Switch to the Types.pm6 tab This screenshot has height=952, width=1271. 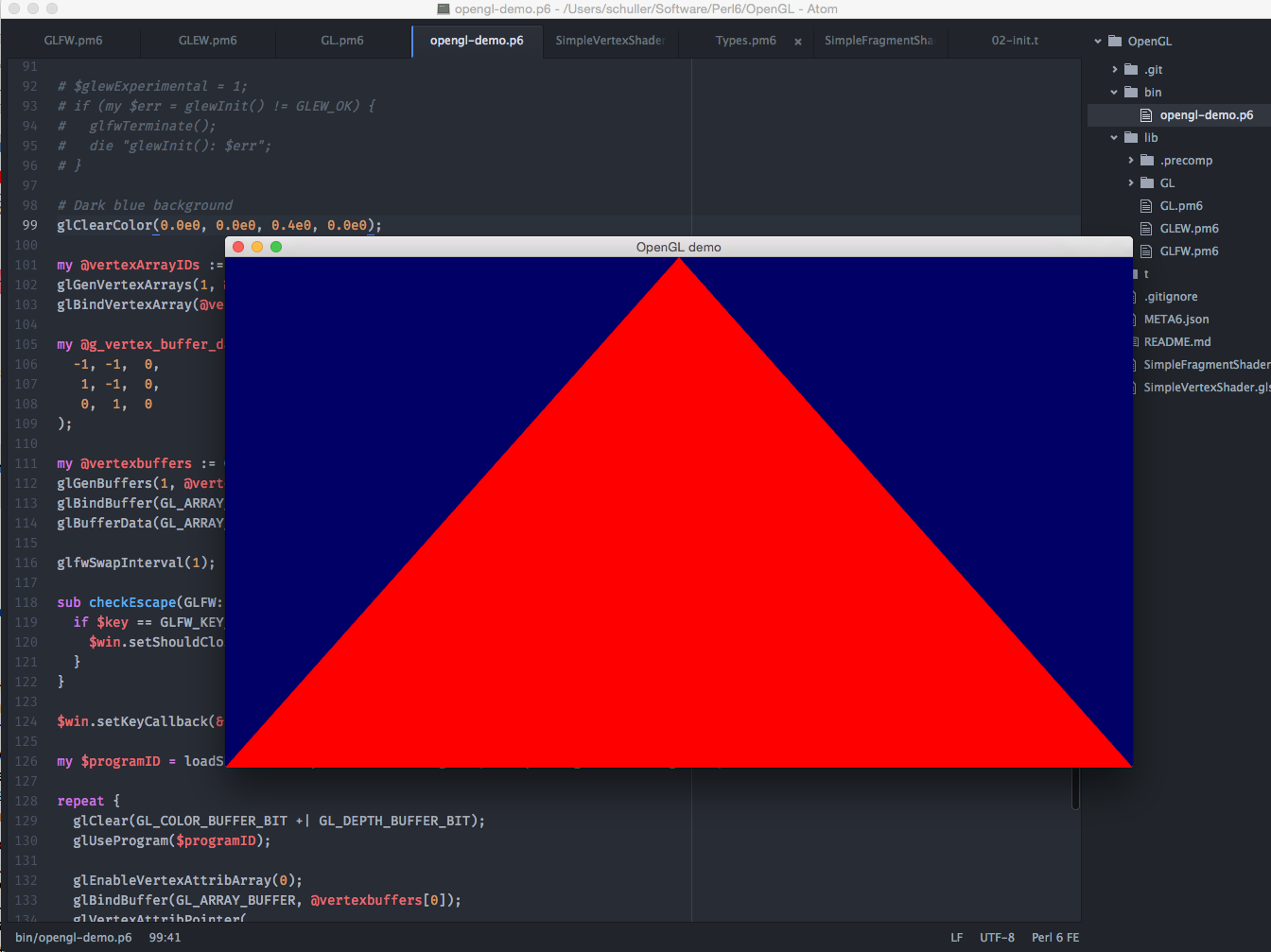click(x=745, y=41)
